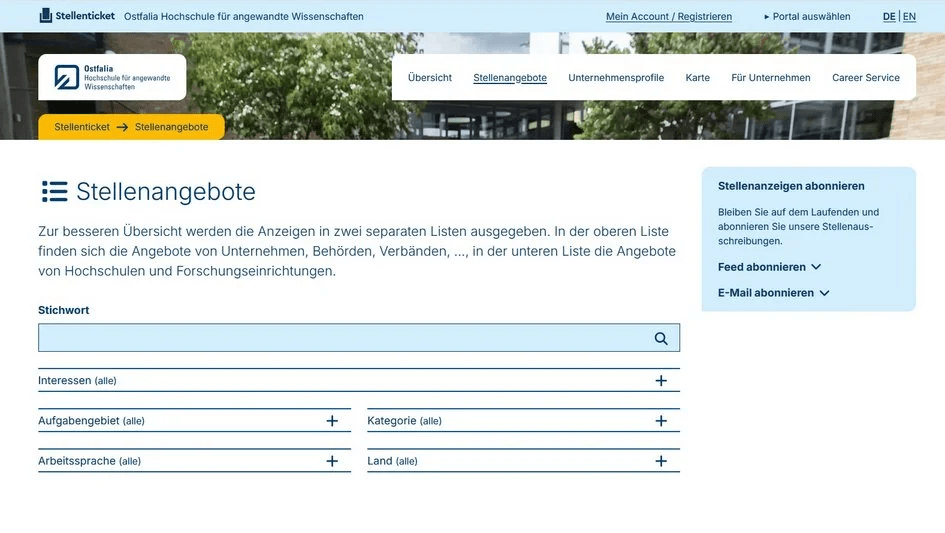Expand Feed abonnieren section
945x533 pixels.
769,267
